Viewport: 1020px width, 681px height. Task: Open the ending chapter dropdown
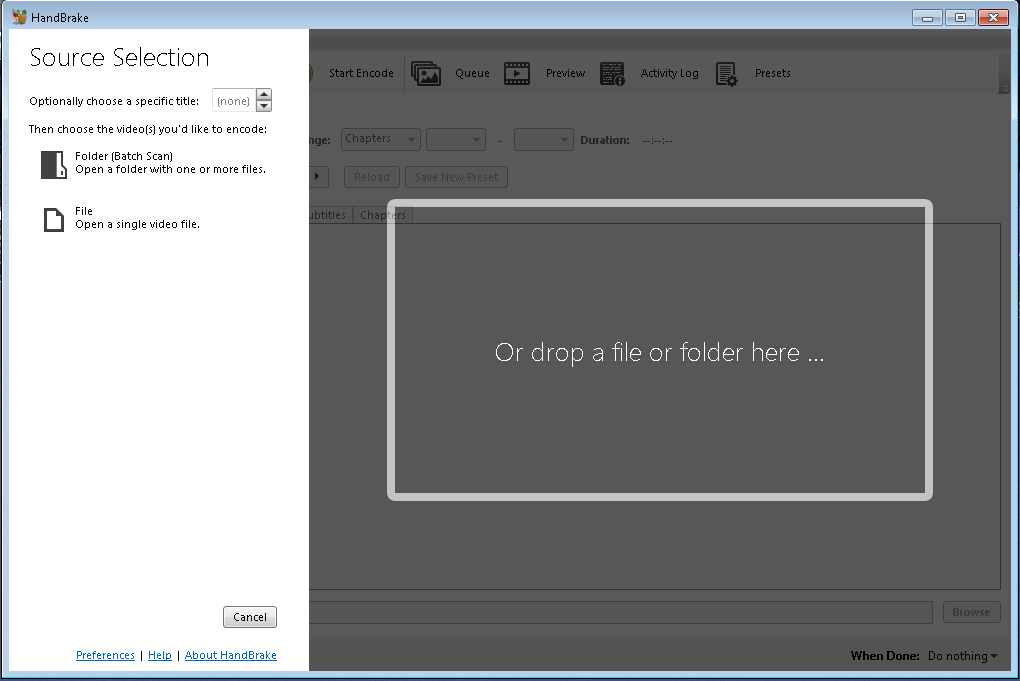543,140
